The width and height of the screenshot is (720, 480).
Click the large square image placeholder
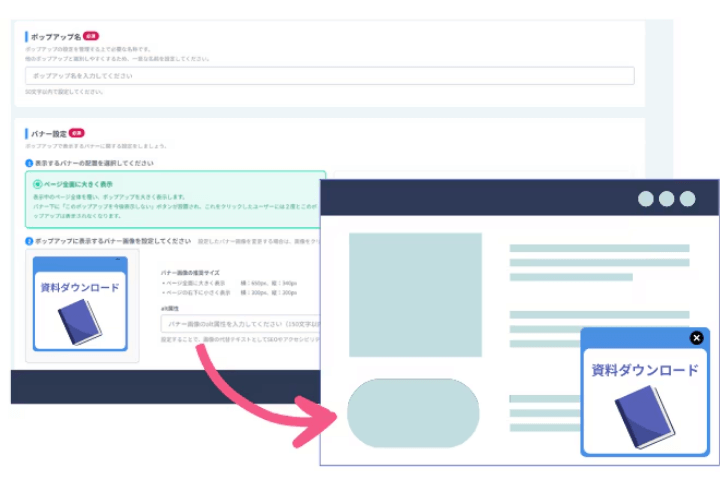[x=415, y=295]
